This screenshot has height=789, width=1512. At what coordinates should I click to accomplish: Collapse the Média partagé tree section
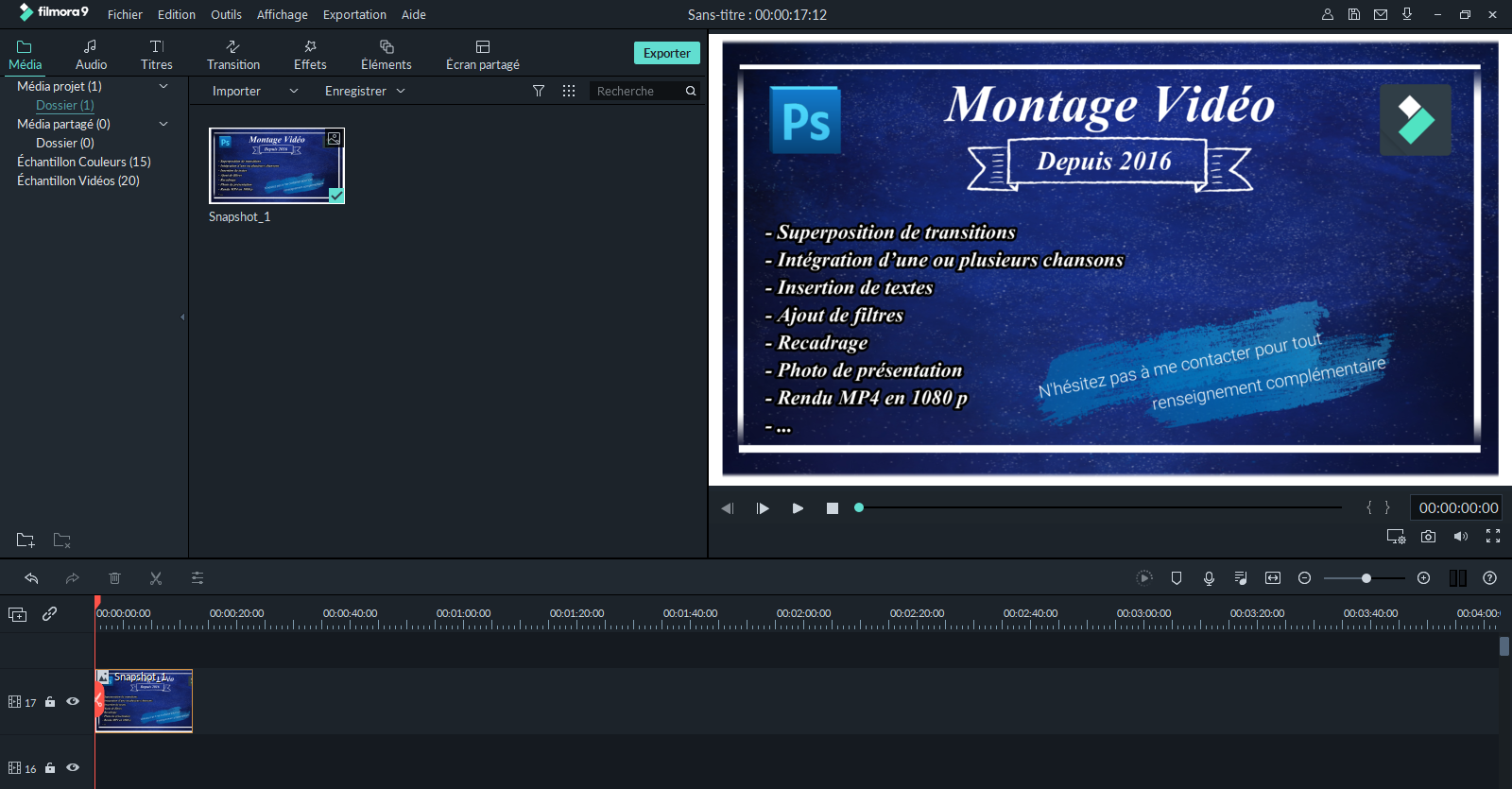tap(163, 124)
